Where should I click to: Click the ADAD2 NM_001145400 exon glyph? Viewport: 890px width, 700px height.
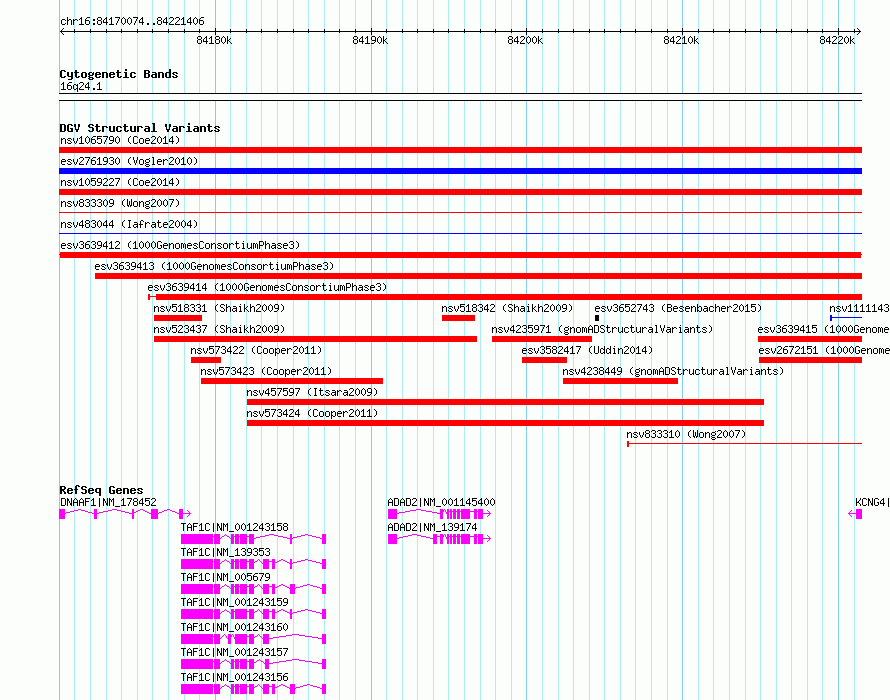pos(439,514)
